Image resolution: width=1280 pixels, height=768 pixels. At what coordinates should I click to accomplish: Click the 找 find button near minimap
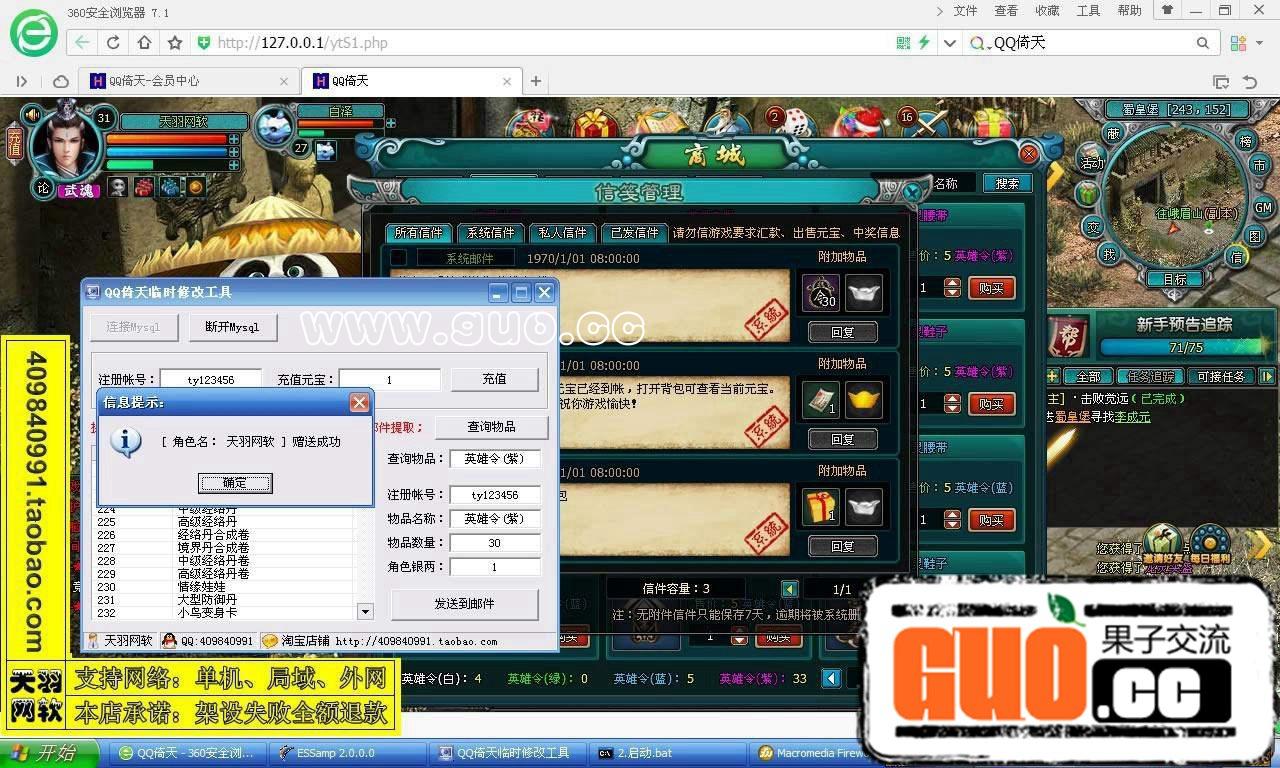(x=1108, y=255)
